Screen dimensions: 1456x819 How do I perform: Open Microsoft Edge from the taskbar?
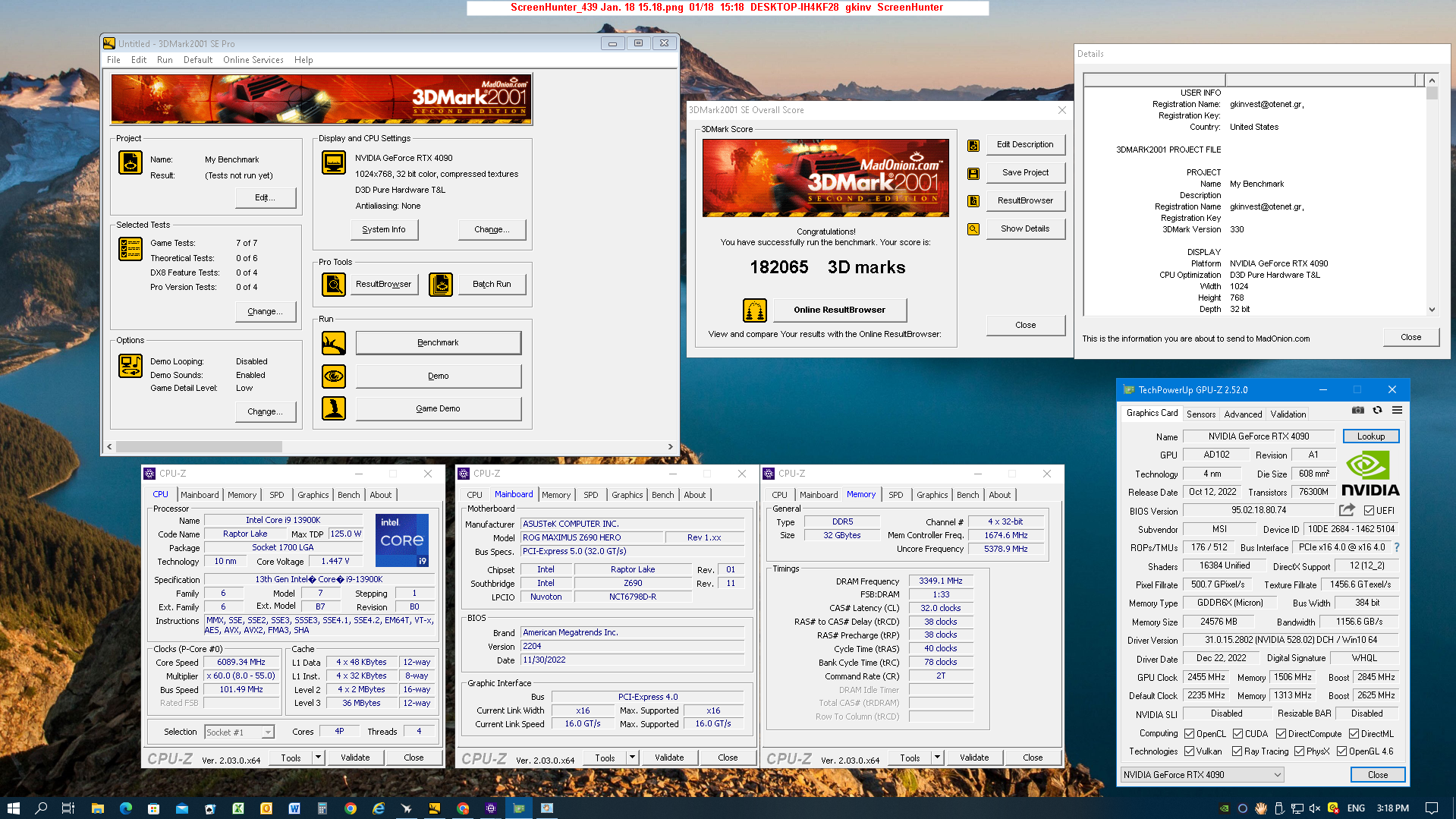[x=125, y=808]
